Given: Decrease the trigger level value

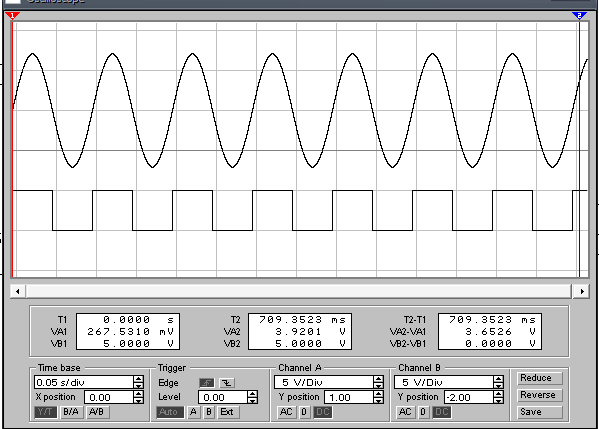Looking at the screenshot, I should click(x=252, y=400).
